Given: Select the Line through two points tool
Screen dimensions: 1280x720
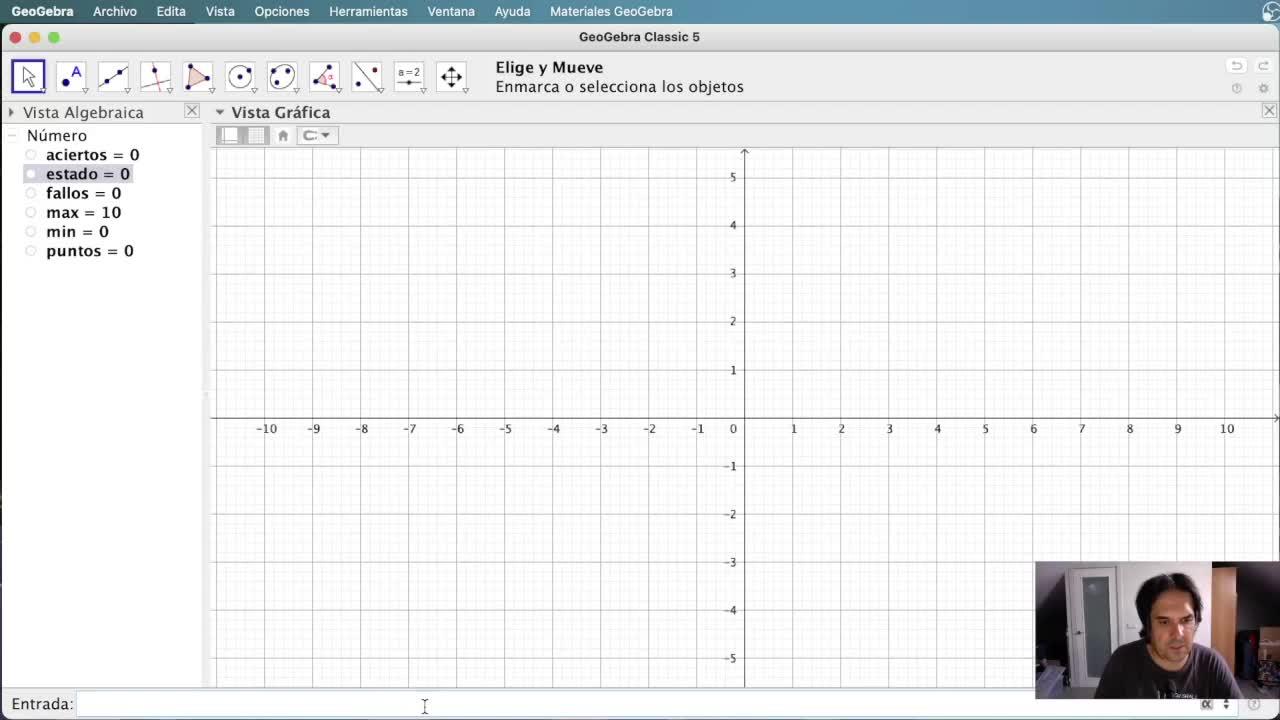Looking at the screenshot, I should (x=113, y=77).
